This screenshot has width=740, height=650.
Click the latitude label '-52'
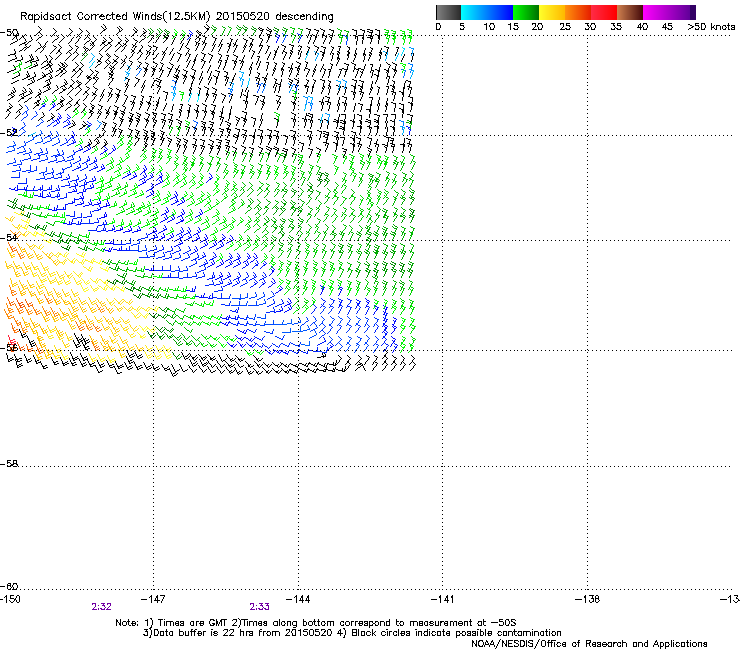9,133
